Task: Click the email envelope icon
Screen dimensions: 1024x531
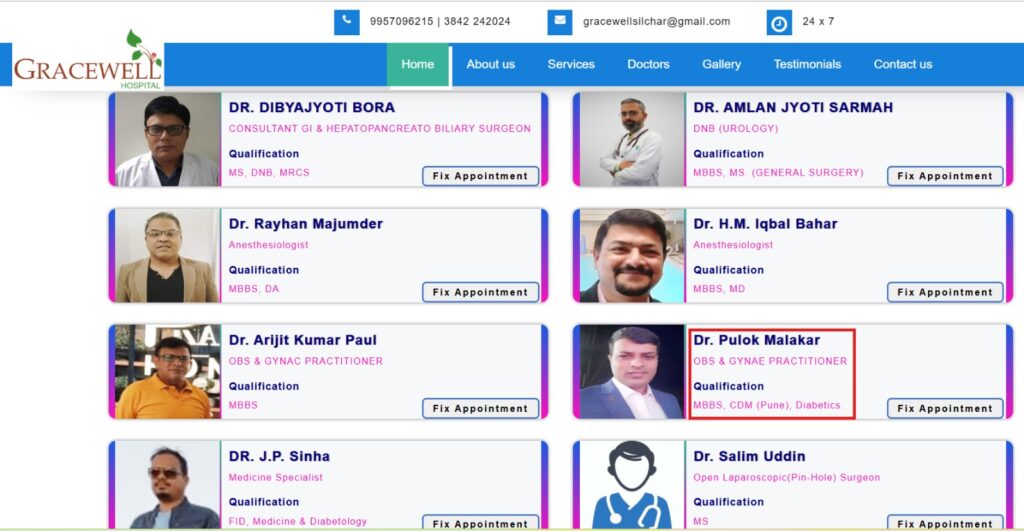Action: coord(560,22)
